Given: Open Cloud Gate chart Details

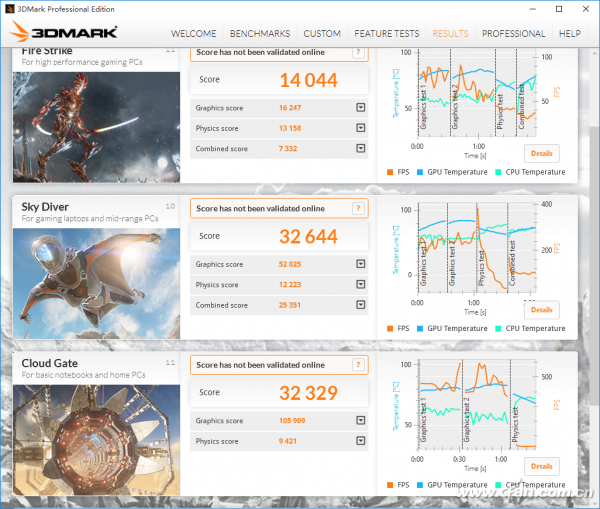Looking at the screenshot, I should (x=541, y=466).
